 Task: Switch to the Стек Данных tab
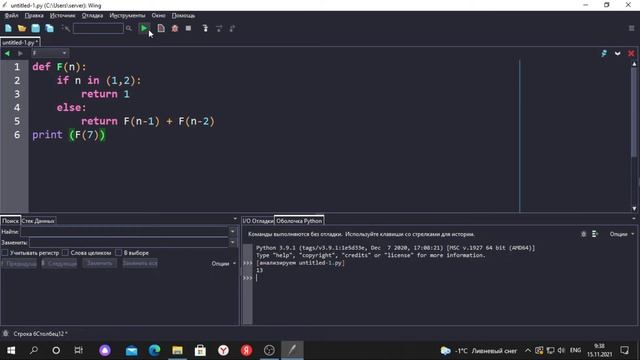click(x=38, y=221)
